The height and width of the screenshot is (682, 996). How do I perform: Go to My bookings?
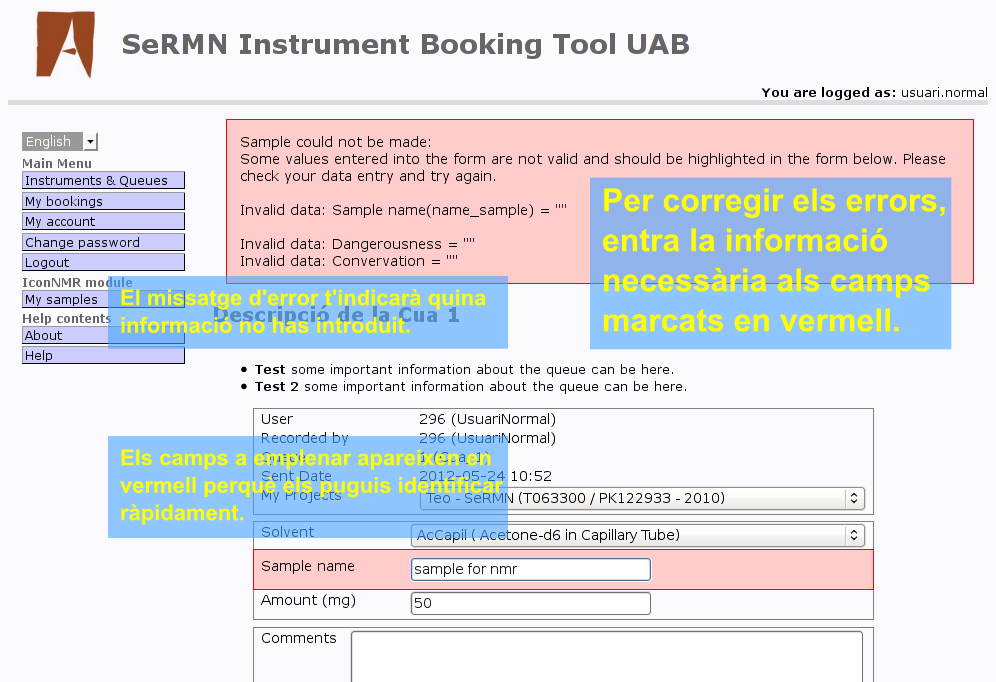tap(104, 201)
